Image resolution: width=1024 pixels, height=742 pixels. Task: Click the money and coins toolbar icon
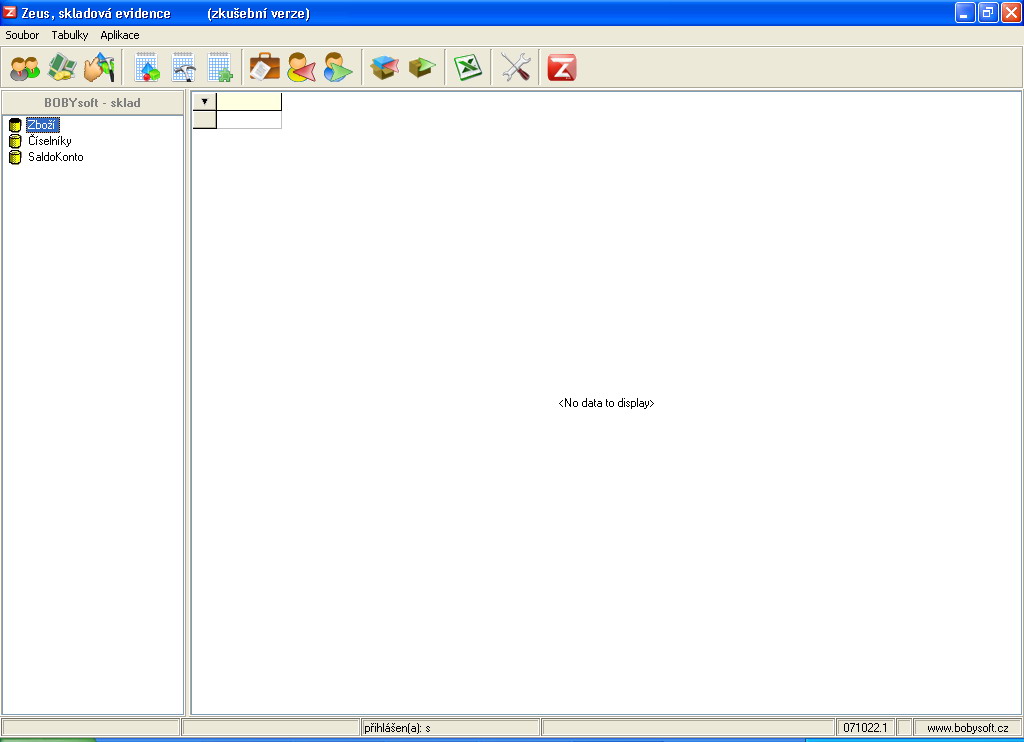tap(62, 67)
